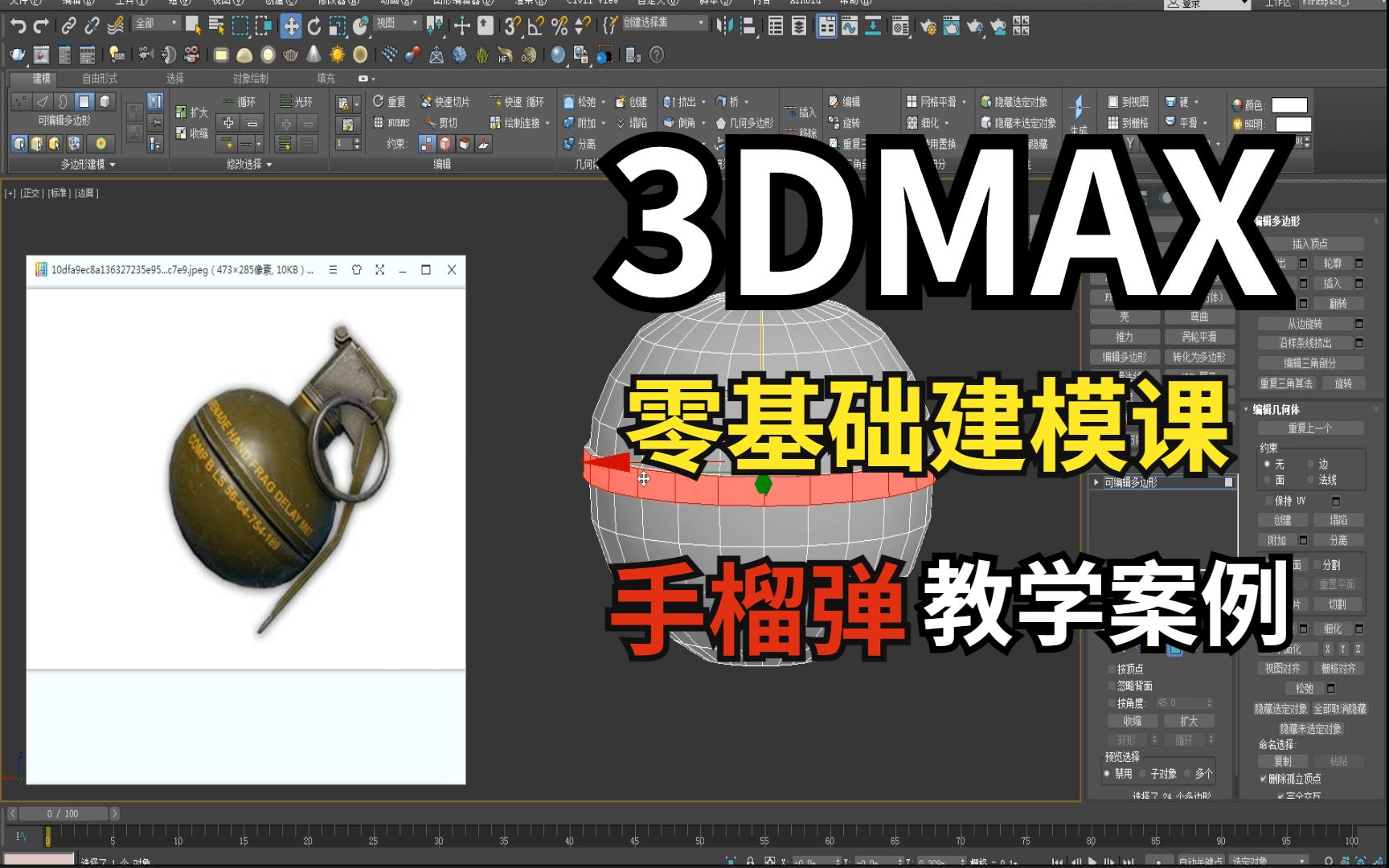The width and height of the screenshot is (1389, 868).
Task: Click the 重复上一个 button
Action: [1309, 428]
